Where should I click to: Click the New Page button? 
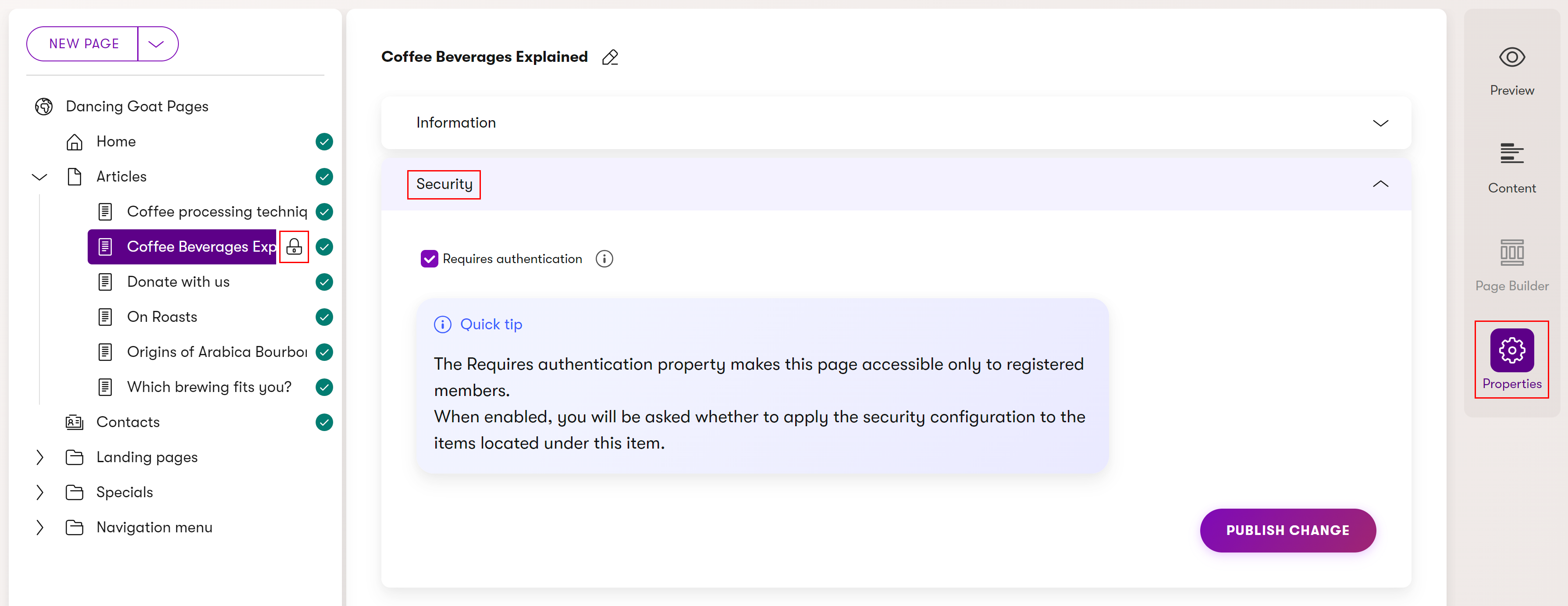coord(84,44)
